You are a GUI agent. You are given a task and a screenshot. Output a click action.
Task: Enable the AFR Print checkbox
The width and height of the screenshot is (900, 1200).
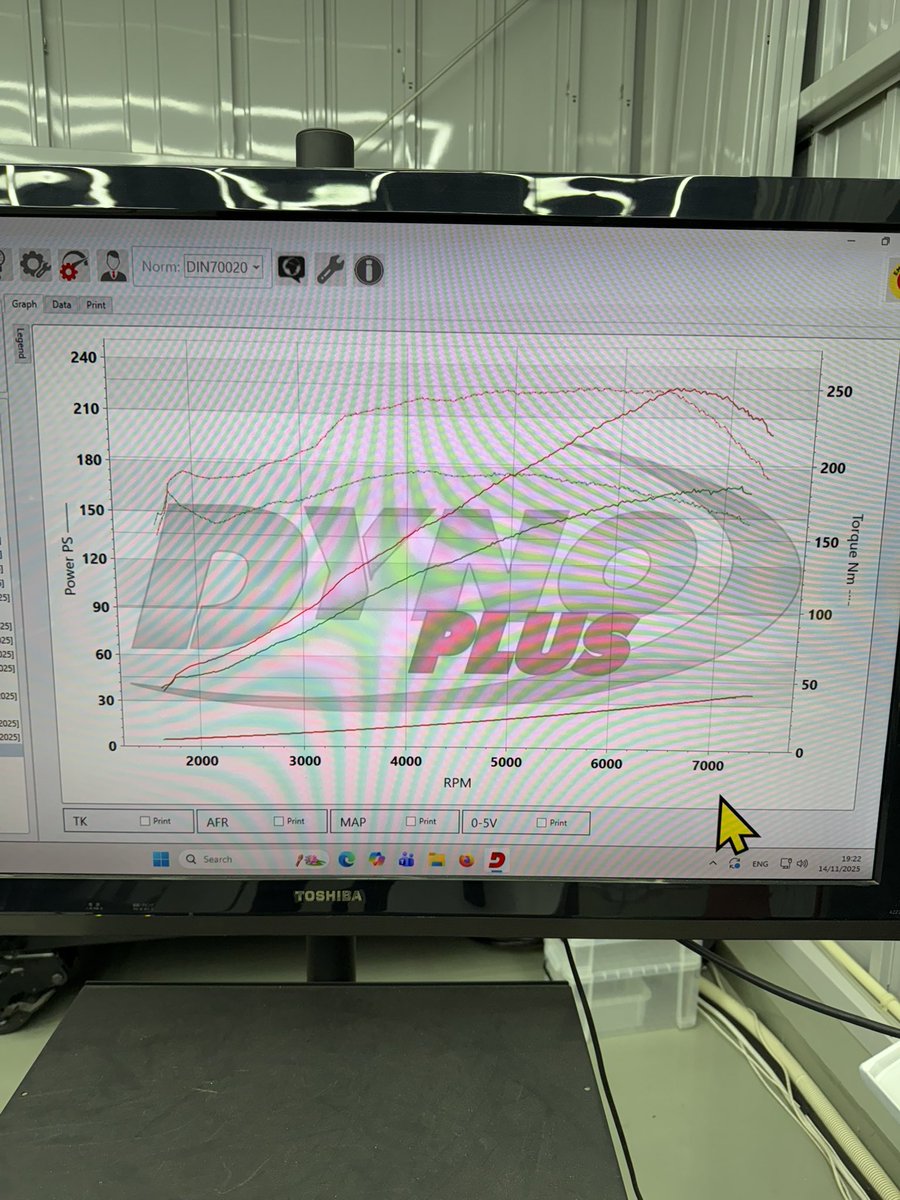pyautogui.click(x=279, y=821)
